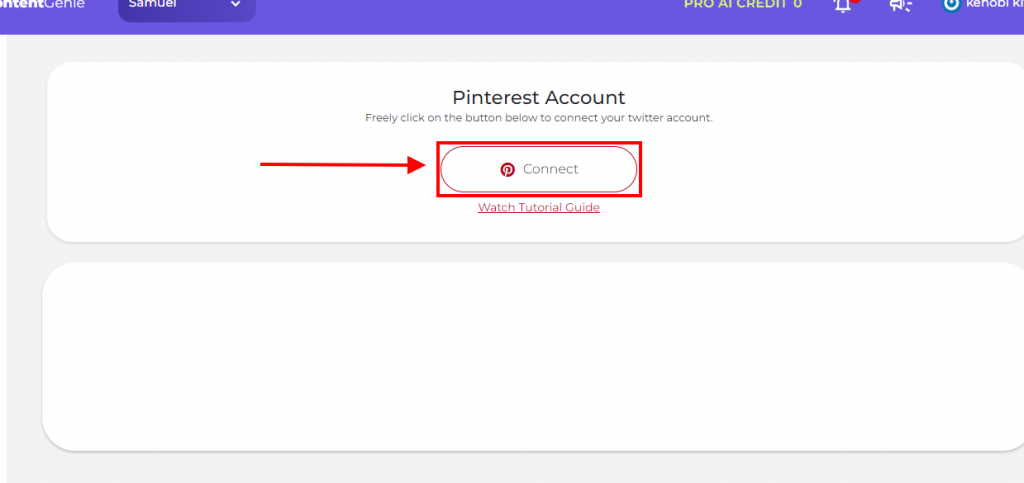Click the ContentGenie logo
Image resolution: width=1024 pixels, height=483 pixels.
[x=42, y=4]
